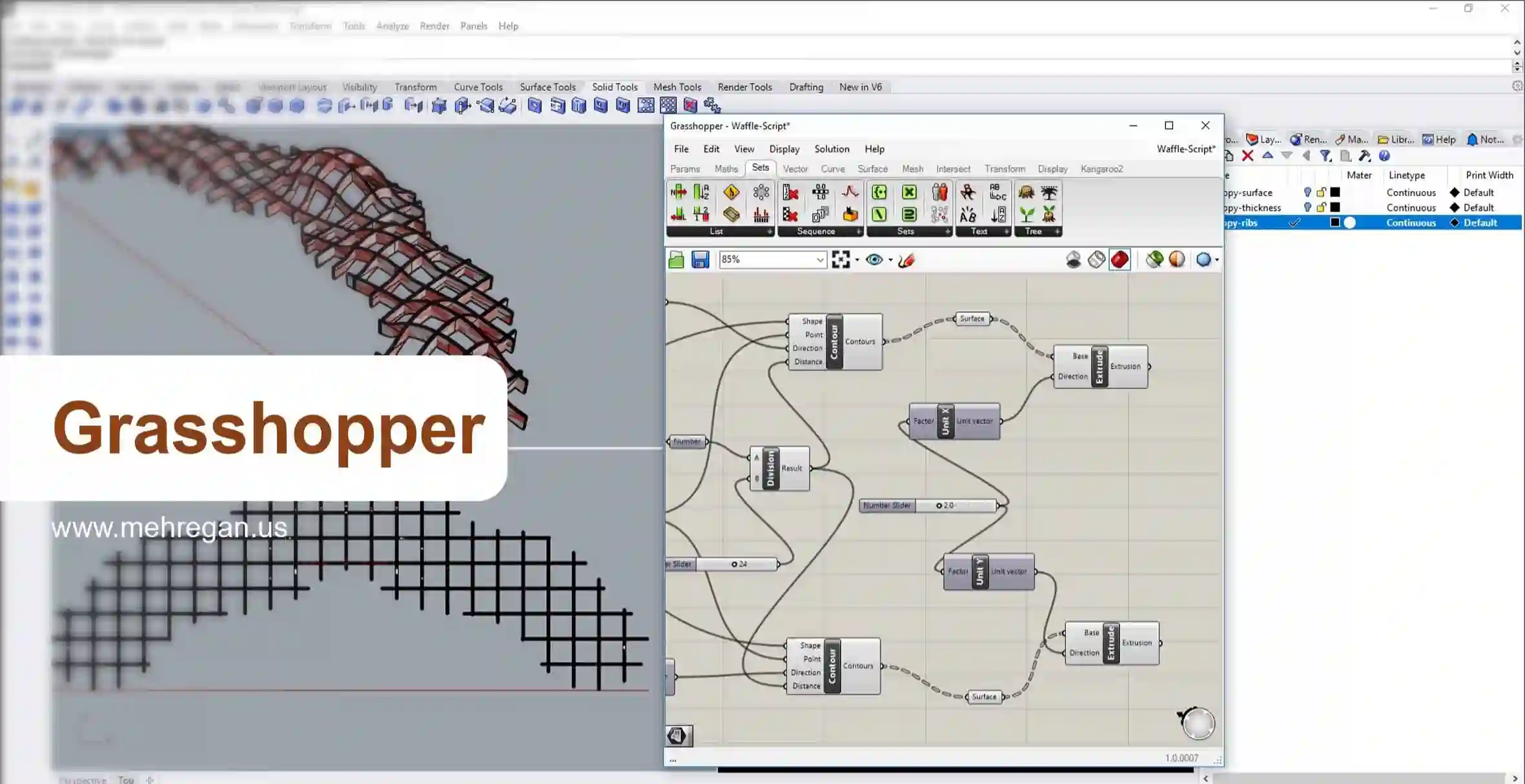Move layer up with blue triangle icon
This screenshot has height=784, width=1525.
pyautogui.click(x=1267, y=156)
